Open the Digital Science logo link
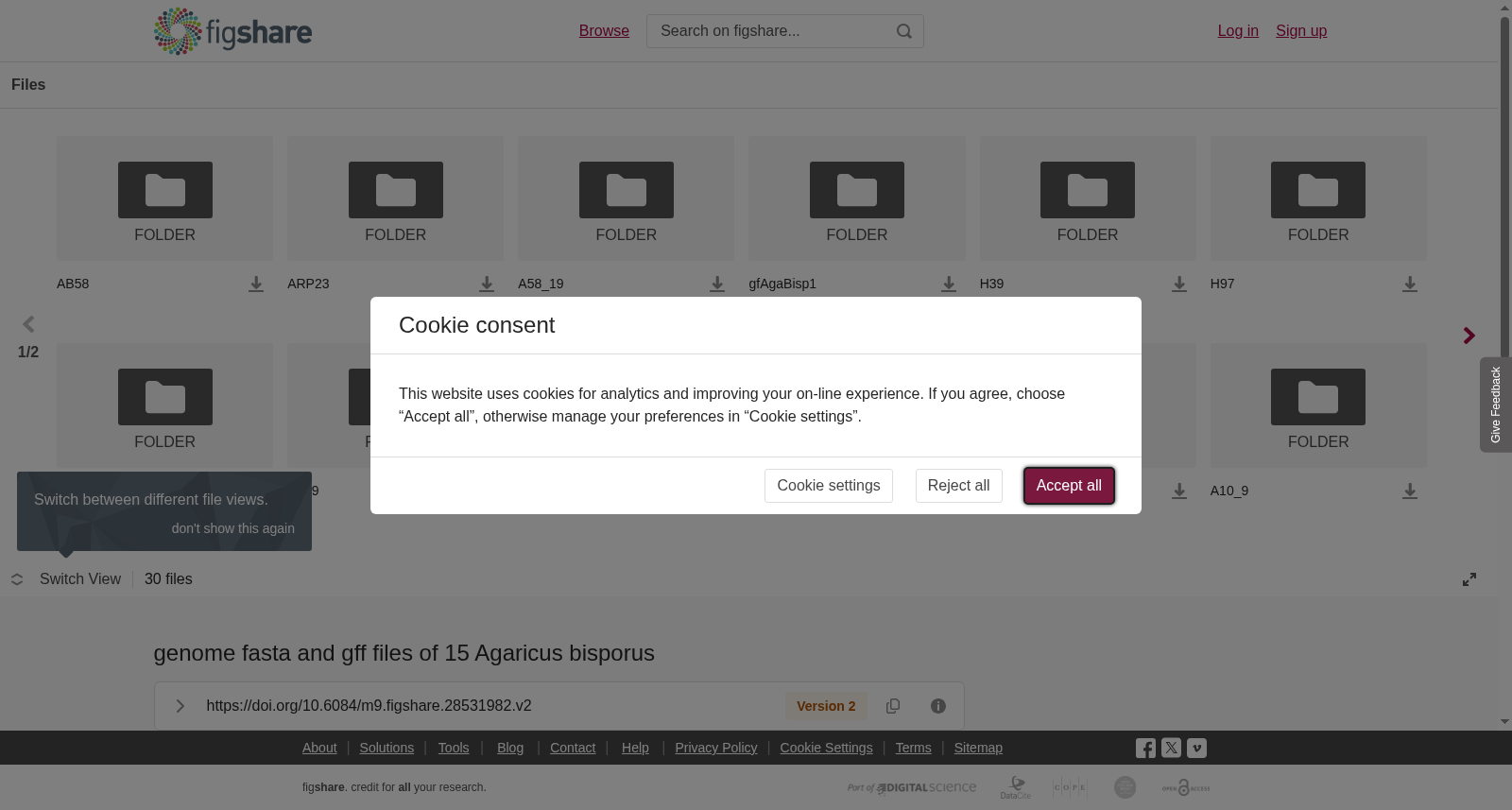 [912, 787]
